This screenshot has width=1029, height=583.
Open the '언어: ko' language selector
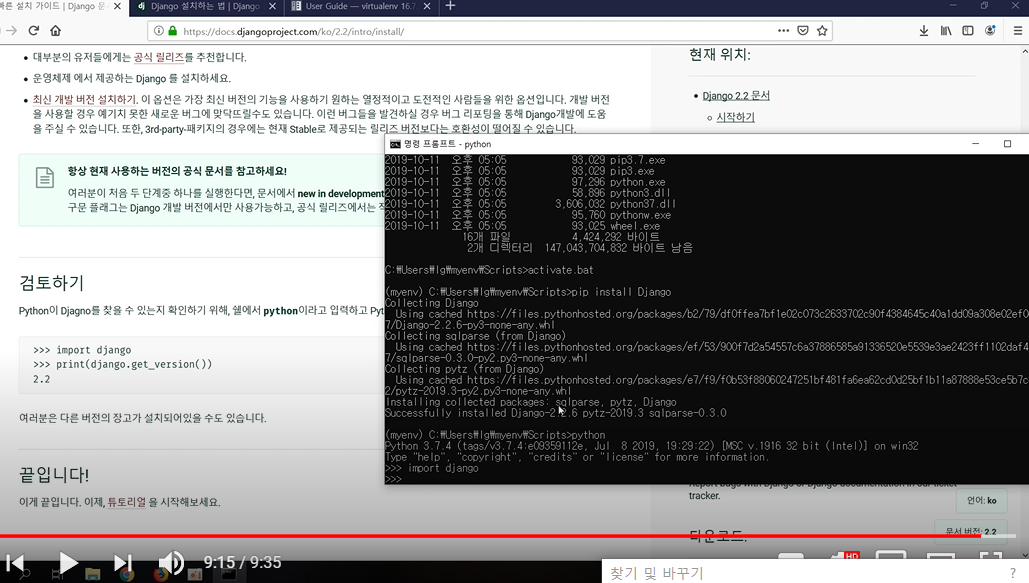pyautogui.click(x=981, y=500)
